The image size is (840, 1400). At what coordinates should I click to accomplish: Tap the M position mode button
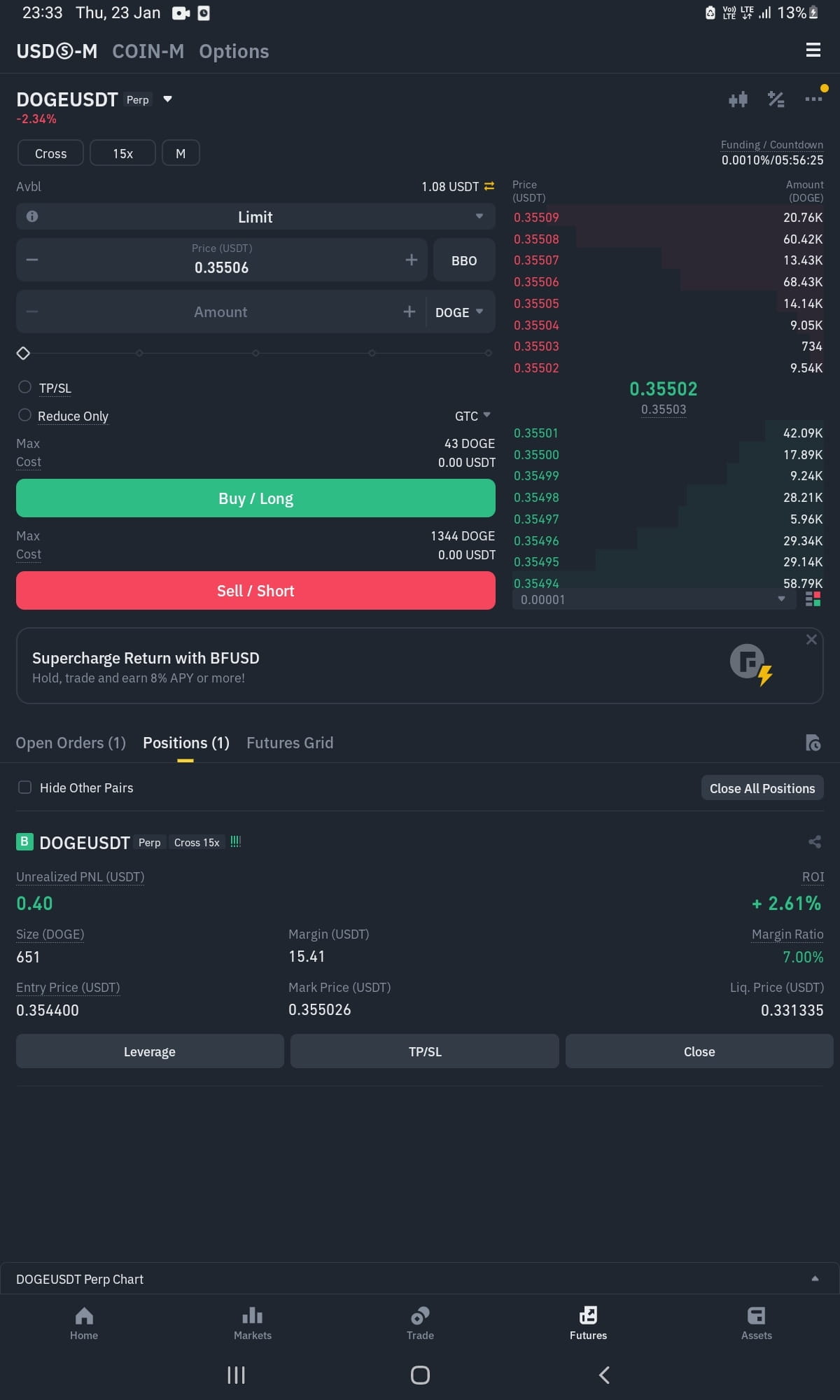[x=181, y=153]
